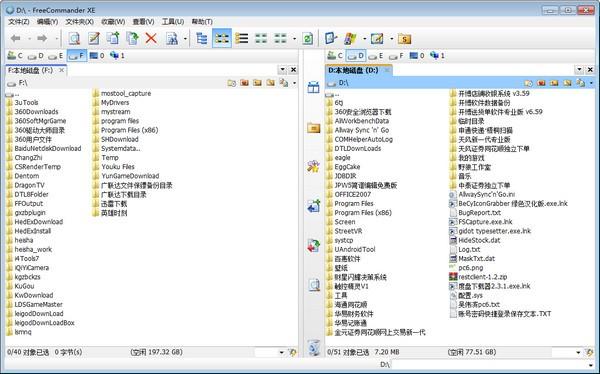Switch left panel to drive C
This screenshot has width=600, height=374.
pos(15,56)
